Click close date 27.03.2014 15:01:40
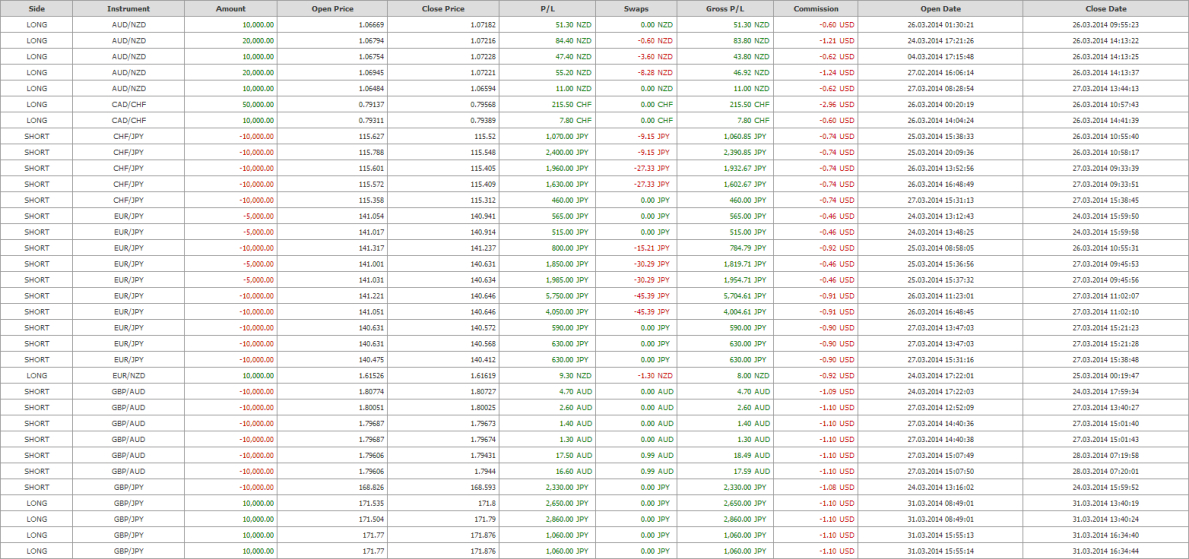The width and height of the screenshot is (1189, 559). pyautogui.click(x=1106, y=423)
